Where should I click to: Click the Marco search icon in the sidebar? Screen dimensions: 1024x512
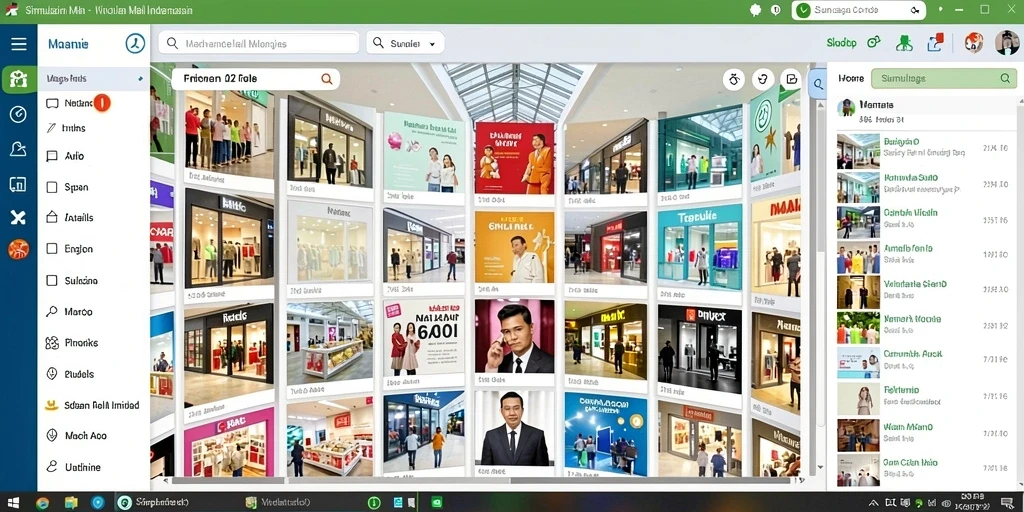pos(52,312)
